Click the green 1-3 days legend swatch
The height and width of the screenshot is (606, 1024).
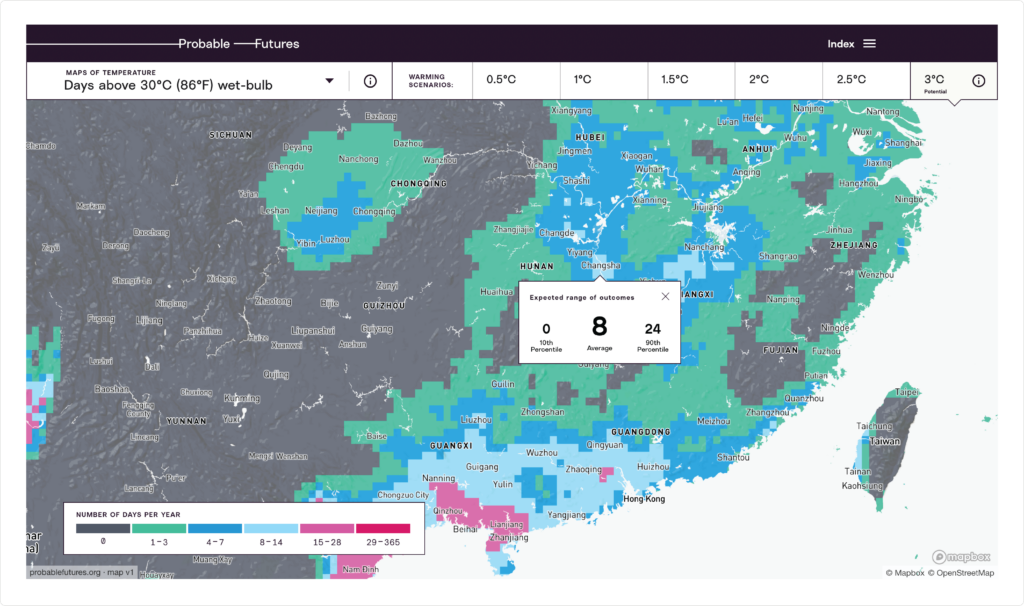coord(159,528)
